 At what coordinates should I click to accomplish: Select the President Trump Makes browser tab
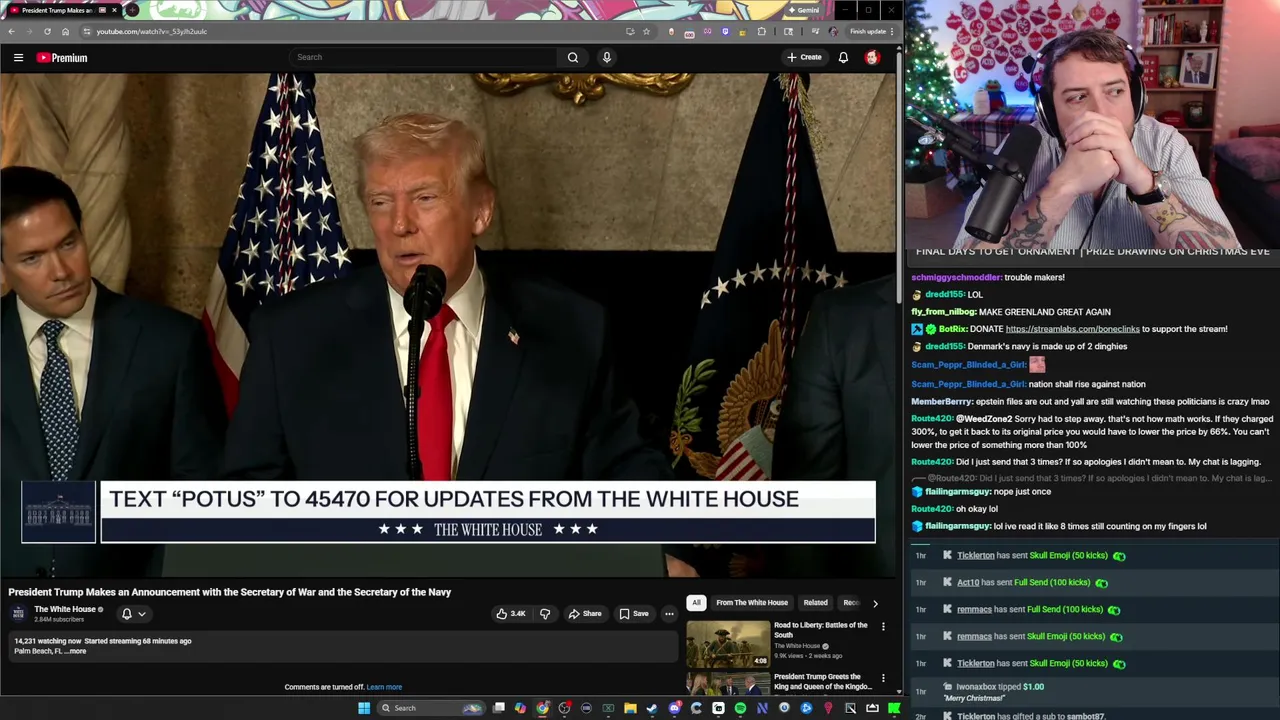point(62,10)
